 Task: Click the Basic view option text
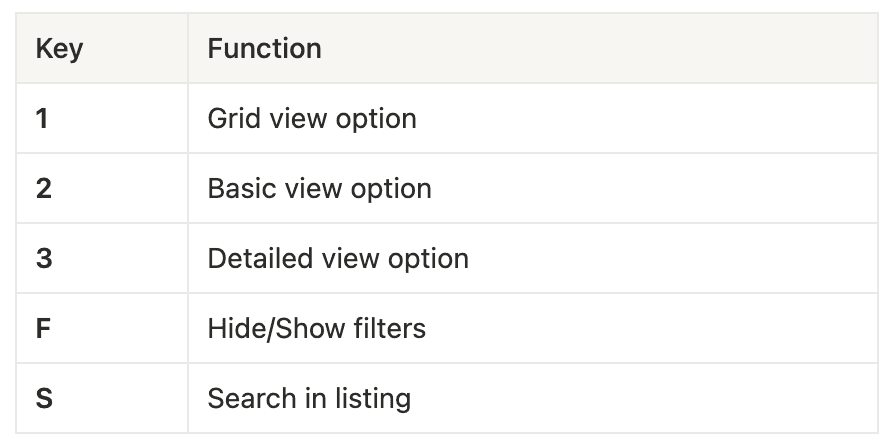[319, 189]
